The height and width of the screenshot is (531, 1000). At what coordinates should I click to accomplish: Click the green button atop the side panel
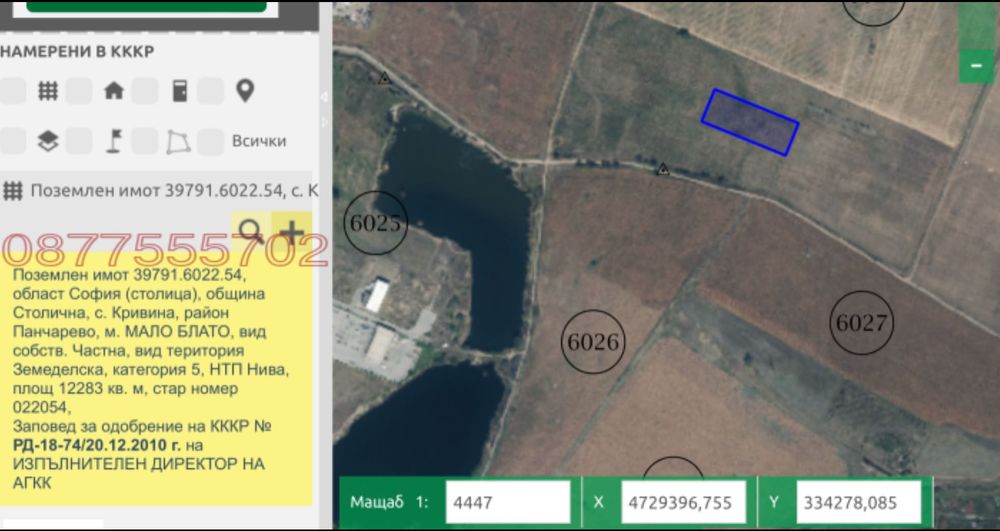click(x=146, y=6)
